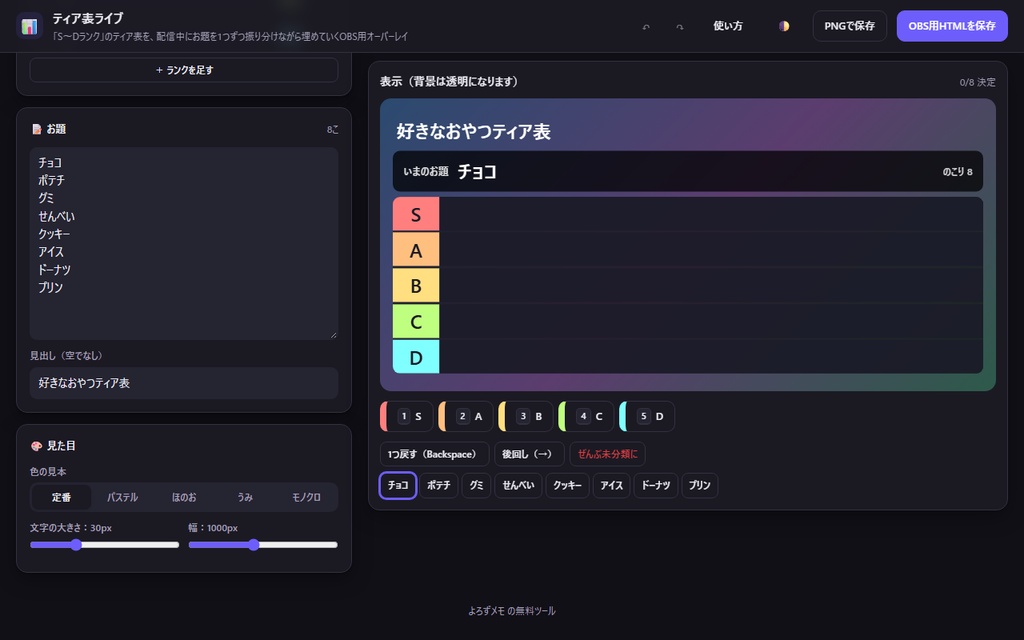This screenshot has width=1024, height=640.
Task: Click ＋ランクを足す button
Action: tap(184, 70)
